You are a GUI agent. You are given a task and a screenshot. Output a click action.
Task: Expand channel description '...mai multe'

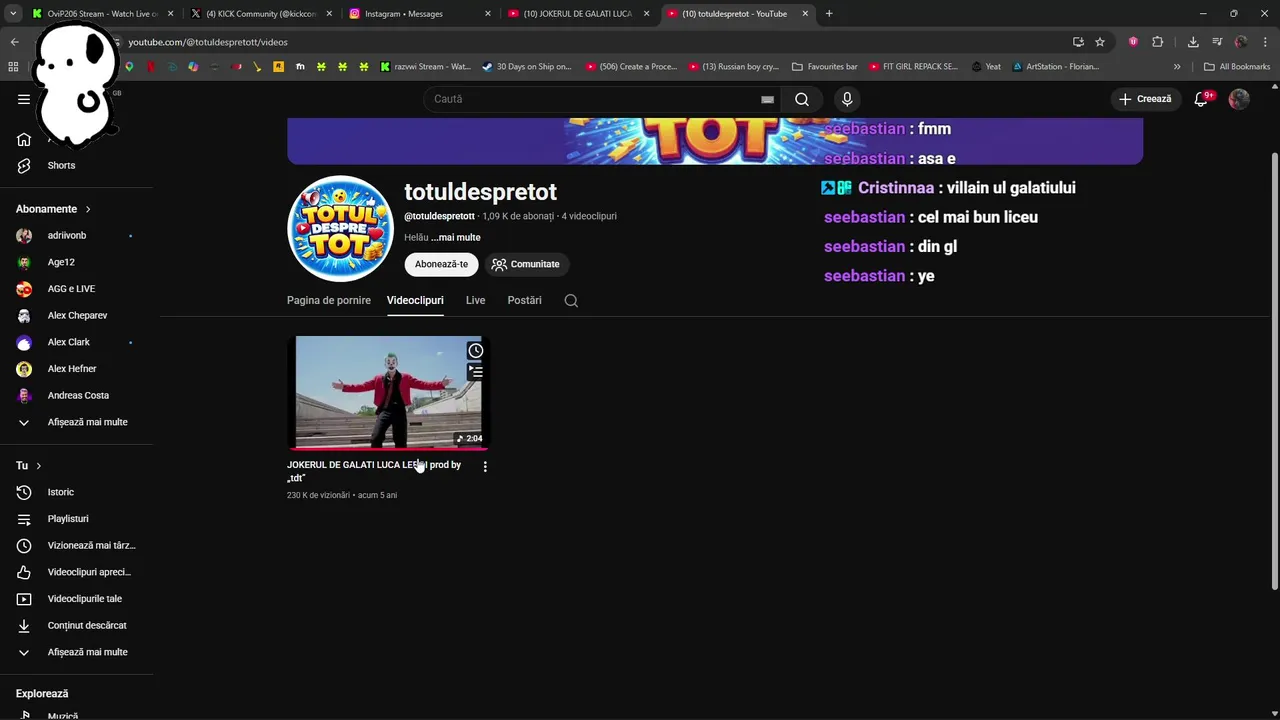456,238
